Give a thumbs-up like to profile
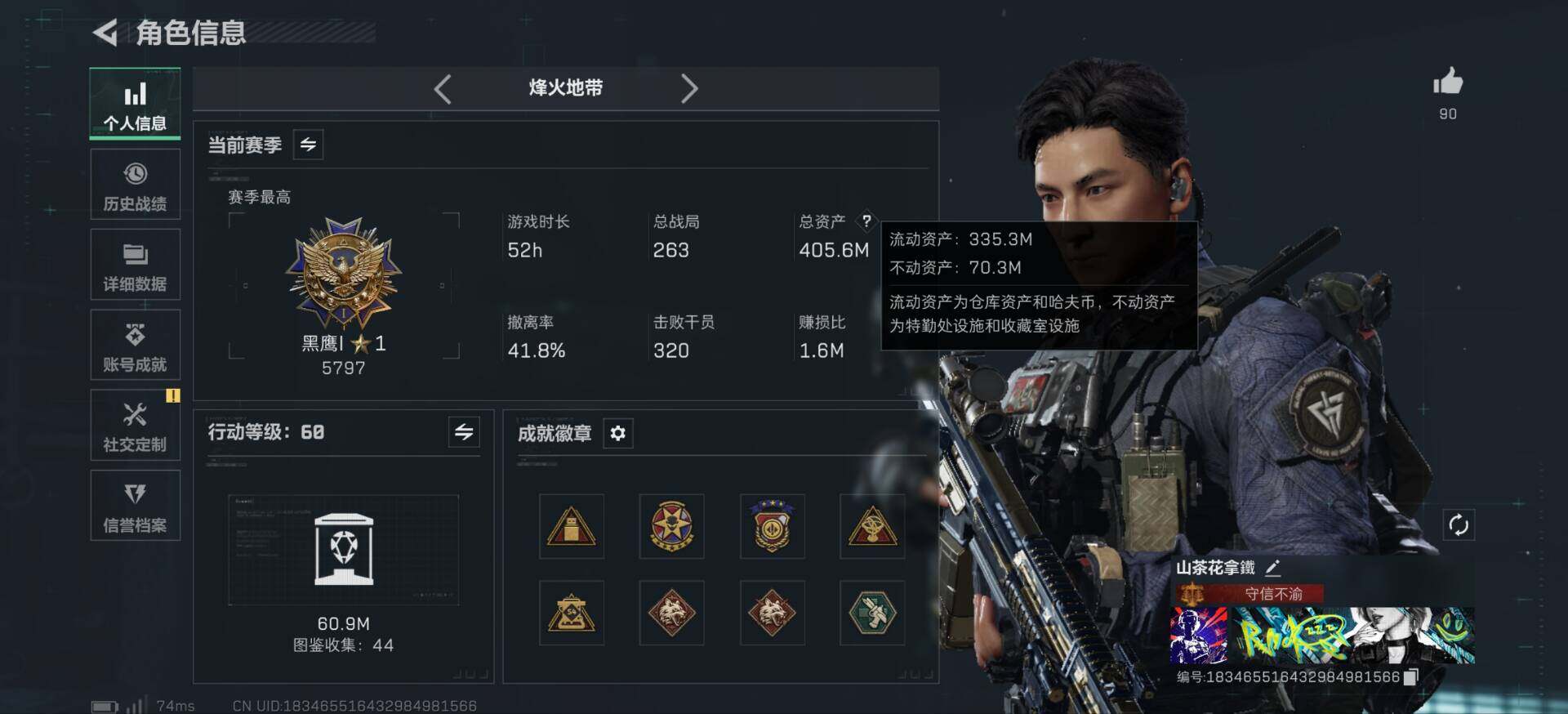 pyautogui.click(x=1448, y=83)
